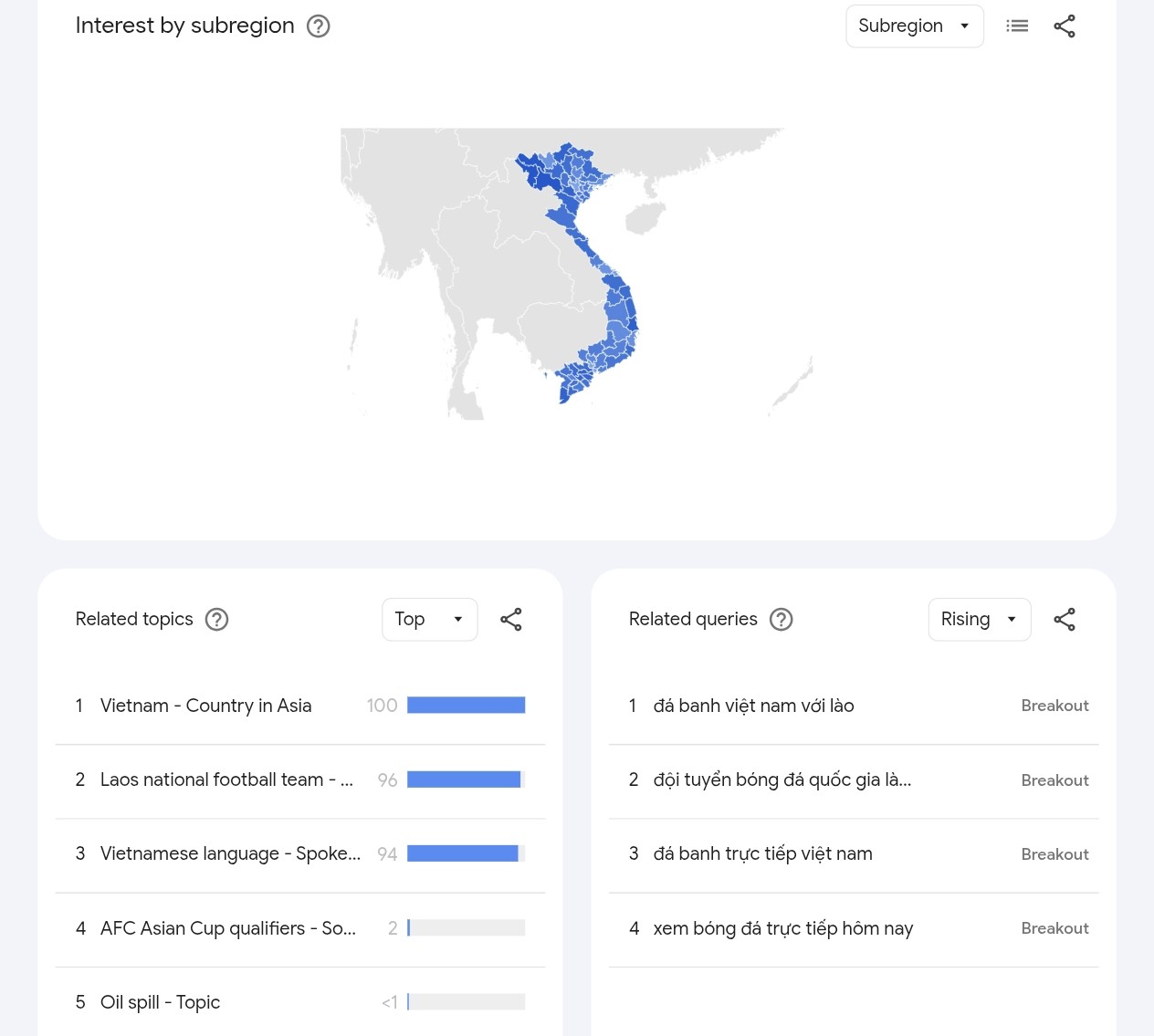The image size is (1154, 1036).
Task: Open Laos national football team topic
Action: [226, 780]
